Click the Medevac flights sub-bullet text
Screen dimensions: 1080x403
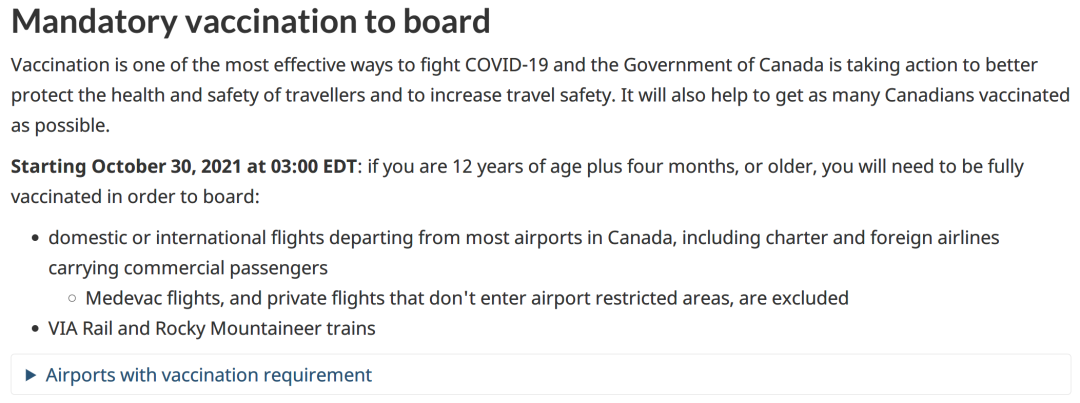pyautogui.click(x=467, y=298)
